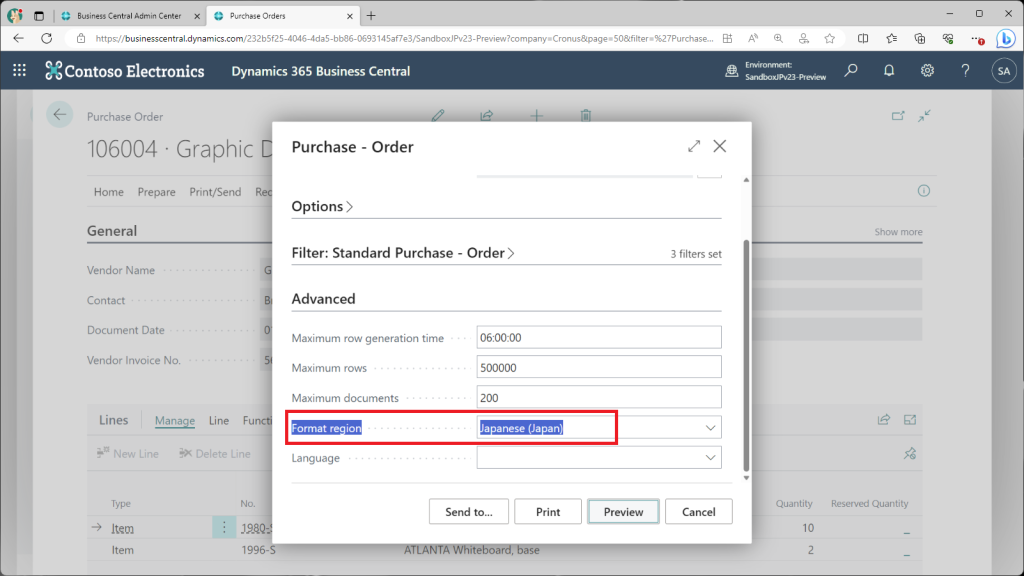Click New Line in Lines toolbar
Viewport: 1024px width, 576px height.
click(127, 453)
